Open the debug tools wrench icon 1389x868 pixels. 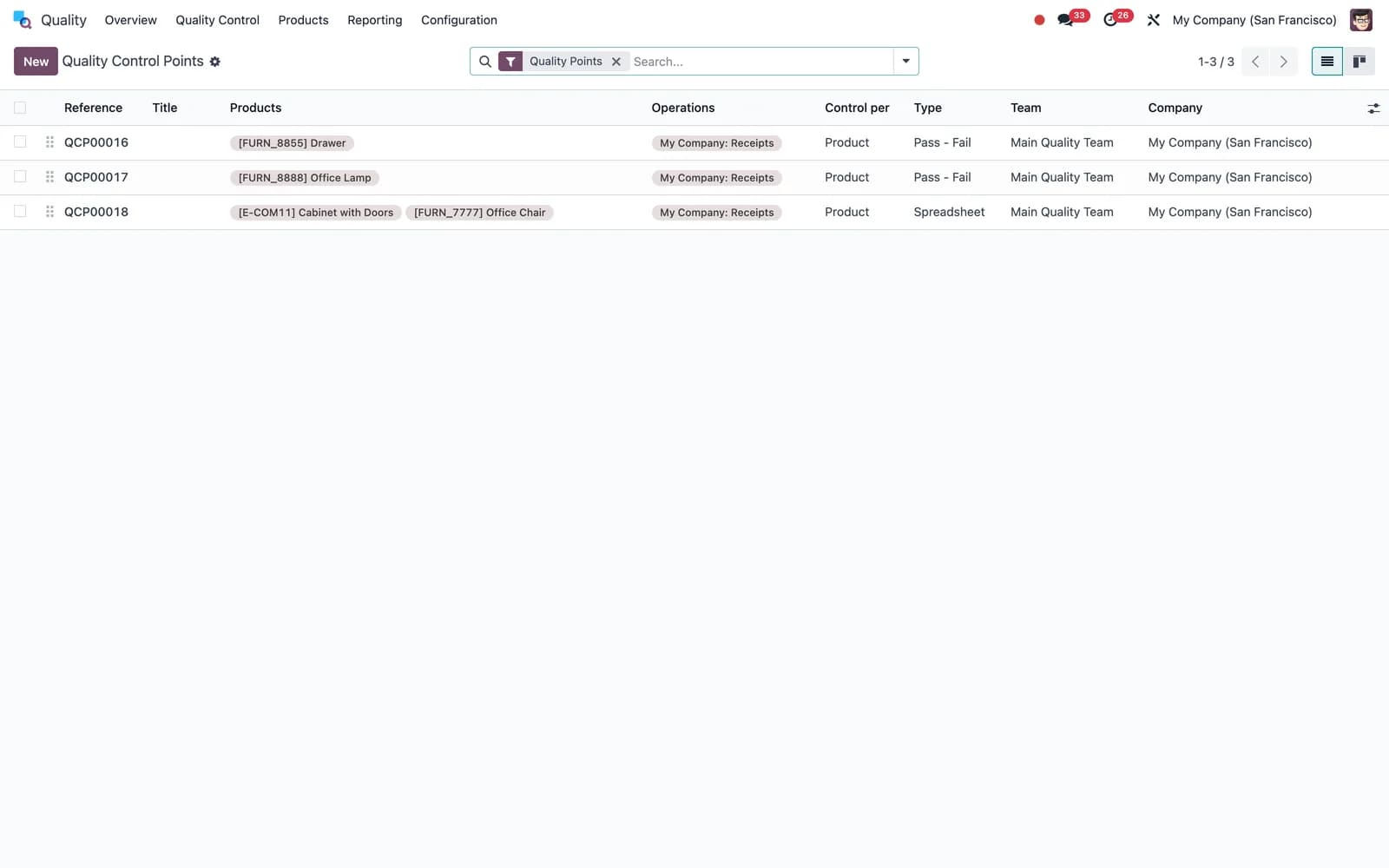(x=1154, y=20)
